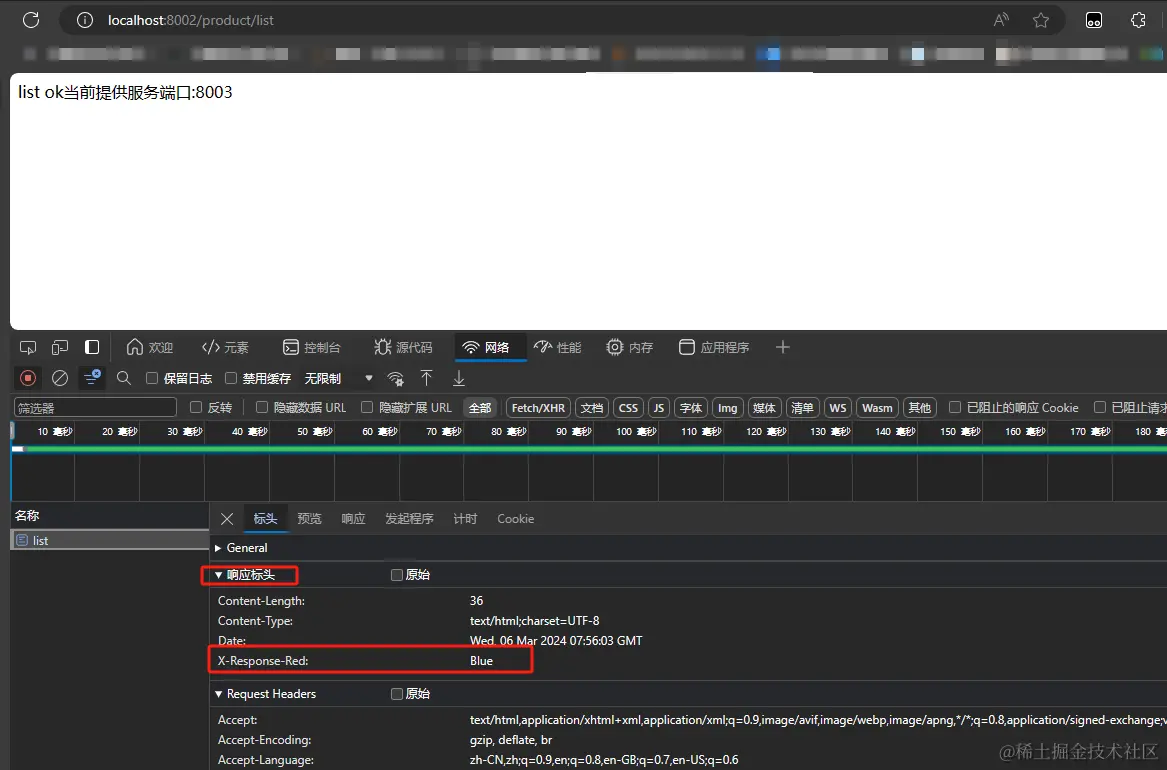The height and width of the screenshot is (770, 1167).
Task: Add page to favorites star icon
Action: coord(1040,20)
